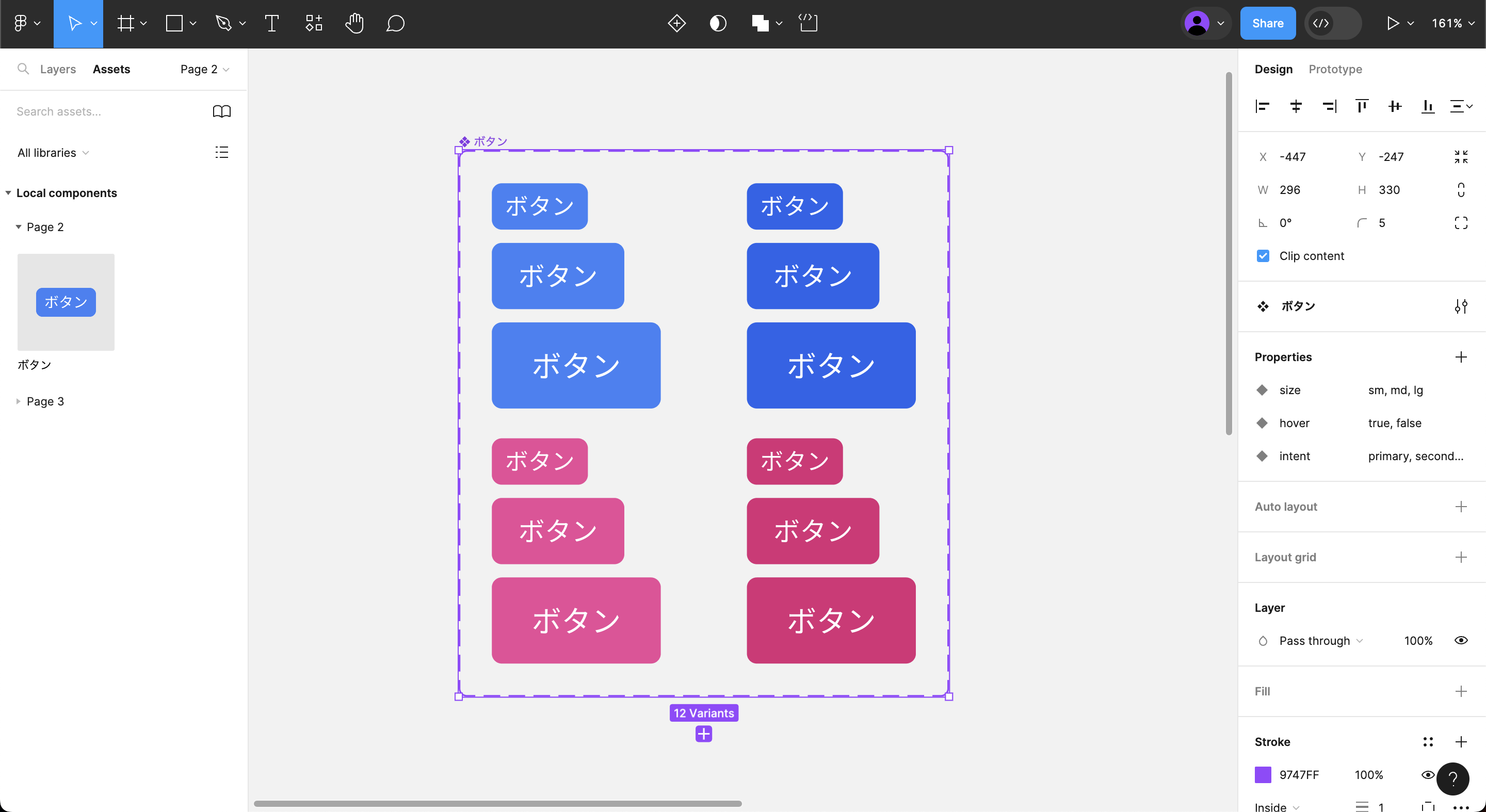Image resolution: width=1486 pixels, height=812 pixels.
Task: Select the ボタン component thumbnail
Action: pyautogui.click(x=65, y=302)
